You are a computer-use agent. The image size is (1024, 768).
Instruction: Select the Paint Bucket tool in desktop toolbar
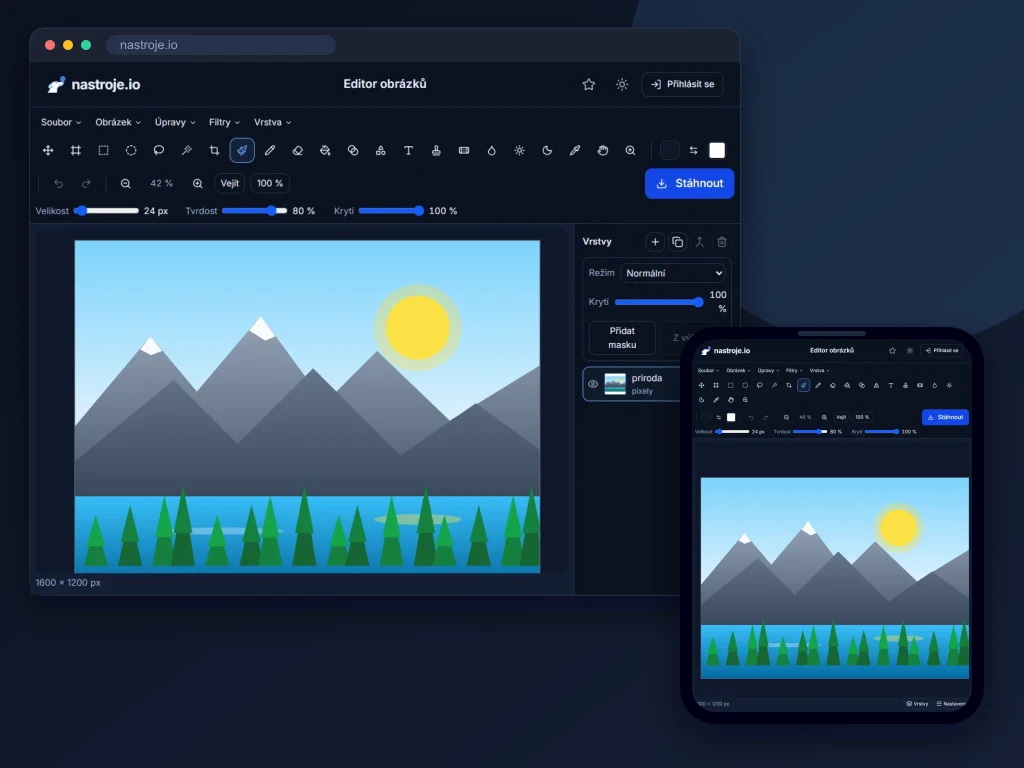325,150
